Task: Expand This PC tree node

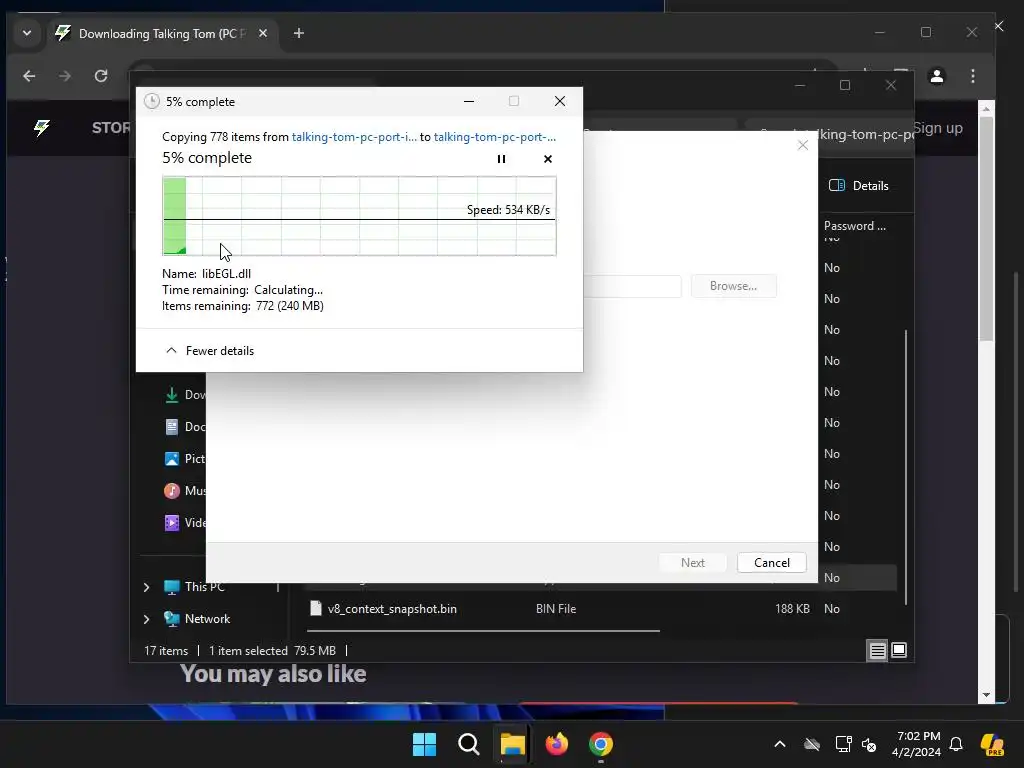Action: pyautogui.click(x=146, y=587)
